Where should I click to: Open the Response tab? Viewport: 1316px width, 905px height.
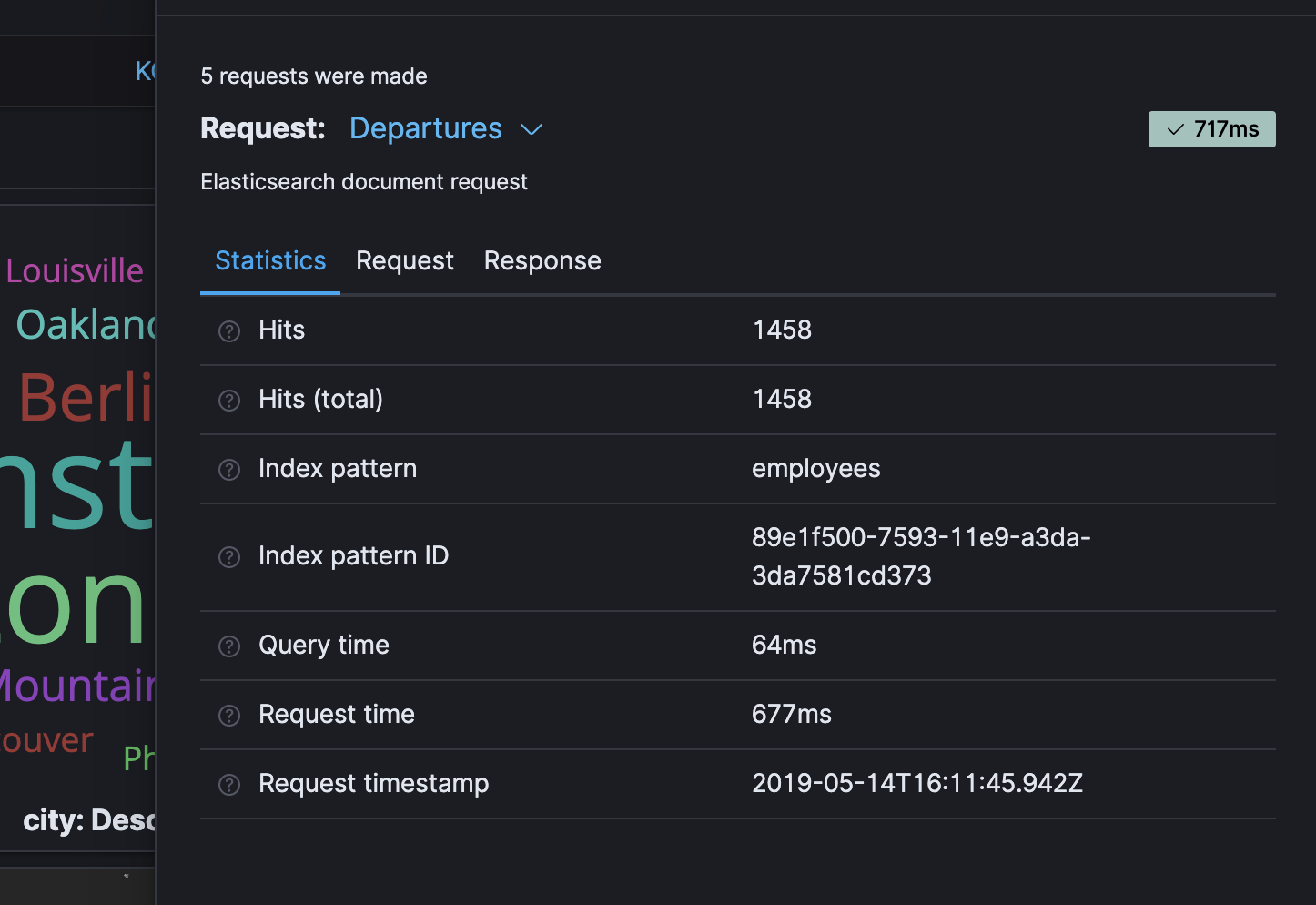click(x=542, y=261)
